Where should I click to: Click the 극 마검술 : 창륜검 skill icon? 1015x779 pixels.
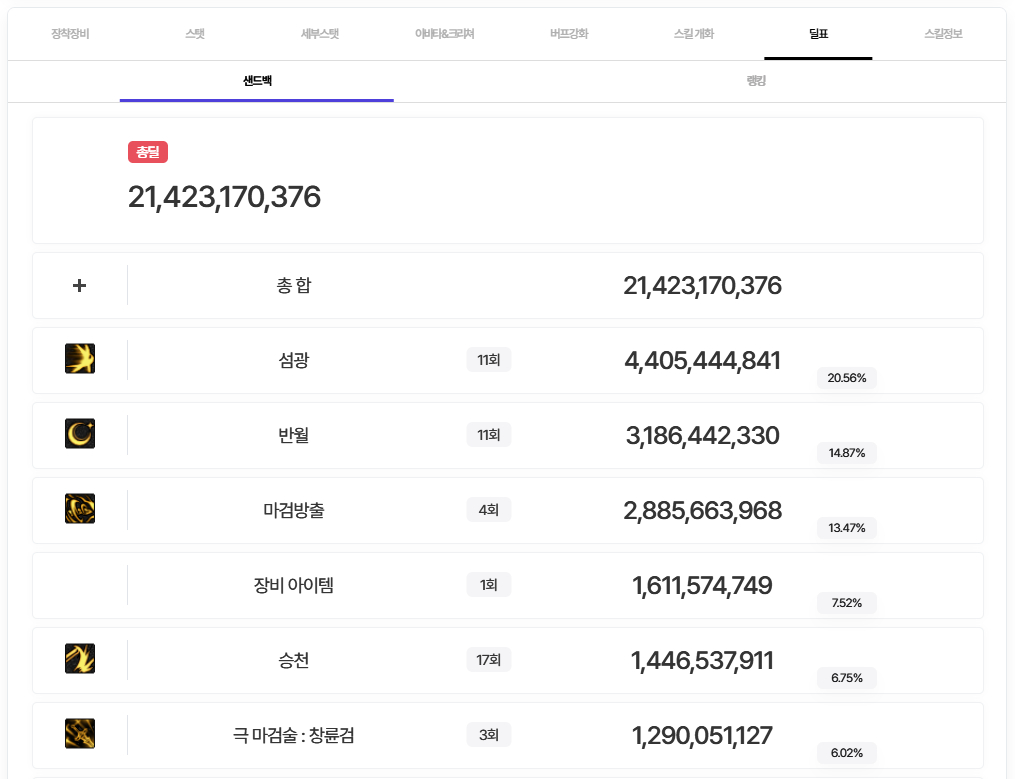[80, 734]
